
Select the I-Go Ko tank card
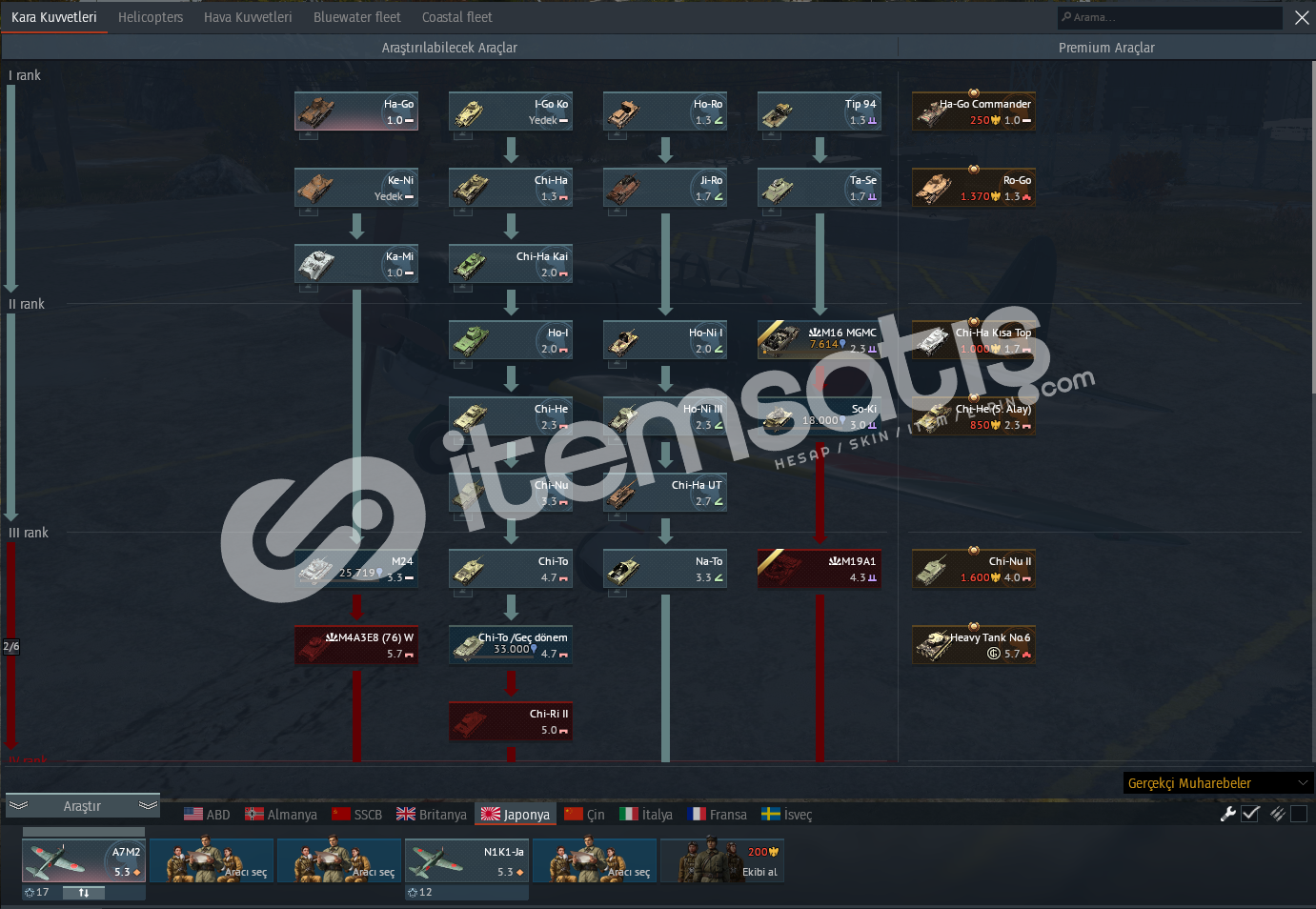(x=511, y=111)
